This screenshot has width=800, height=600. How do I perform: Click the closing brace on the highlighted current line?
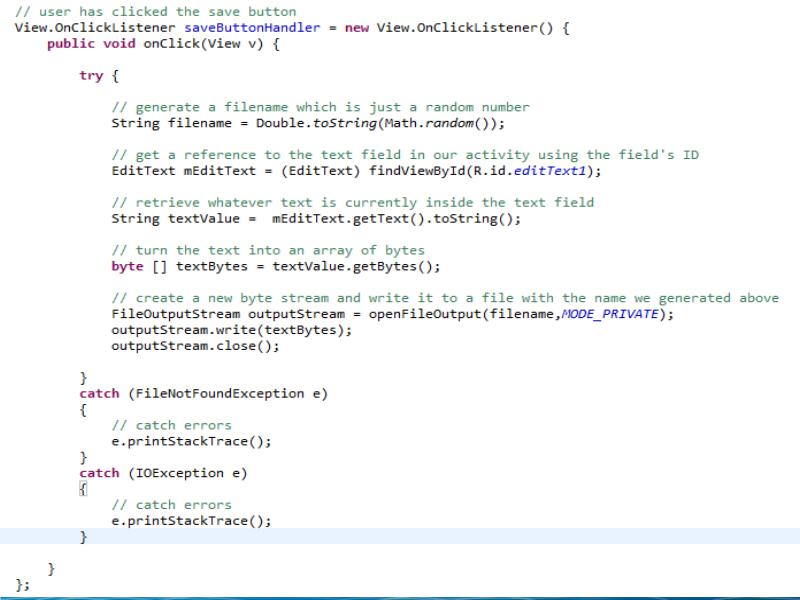[x=83, y=537]
